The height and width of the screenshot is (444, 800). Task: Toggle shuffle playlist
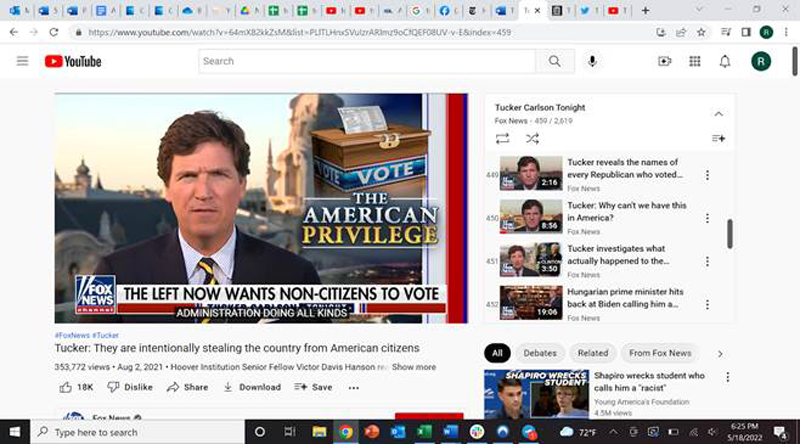tap(532, 138)
